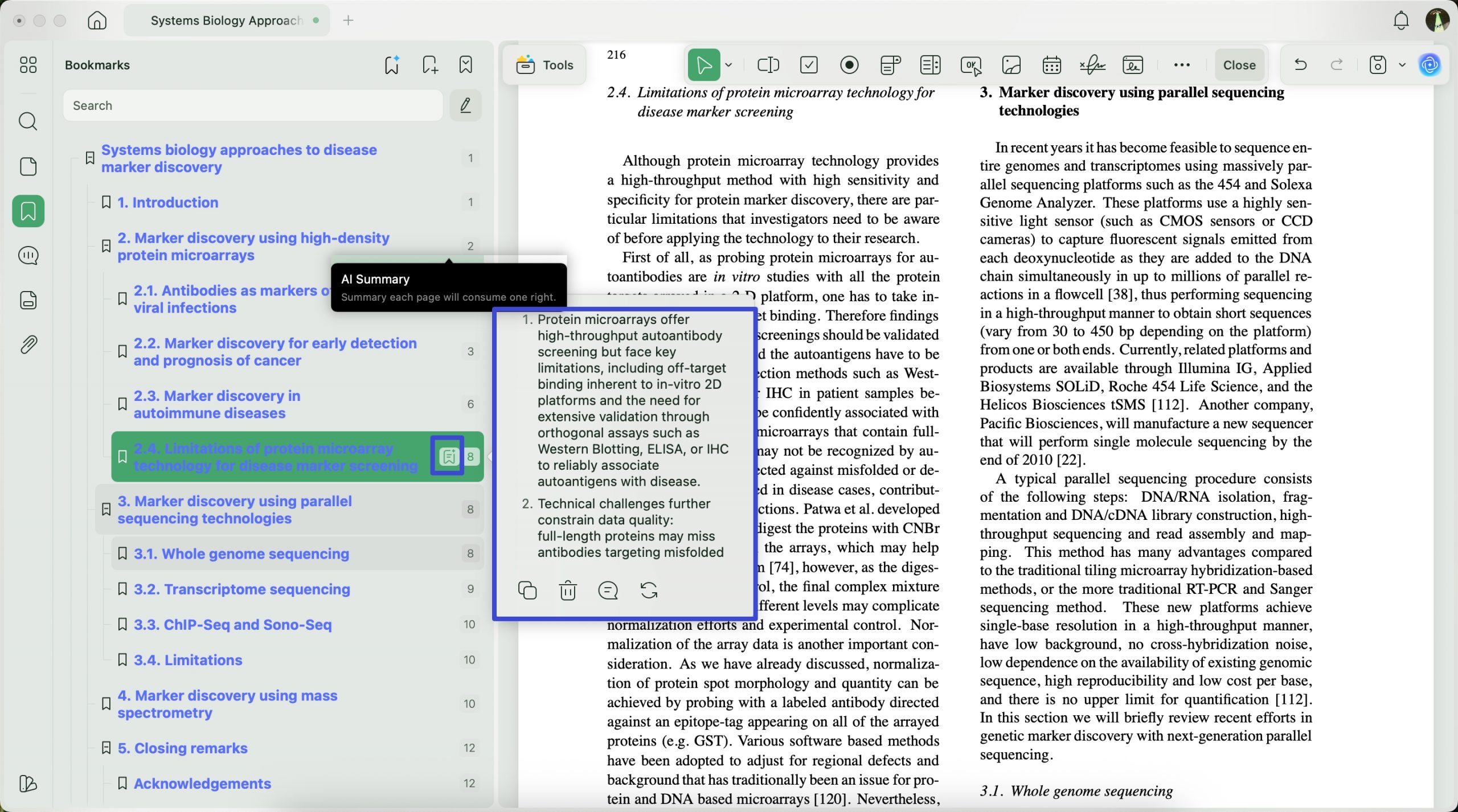Insert a date field
1458x812 pixels.
1051,65
